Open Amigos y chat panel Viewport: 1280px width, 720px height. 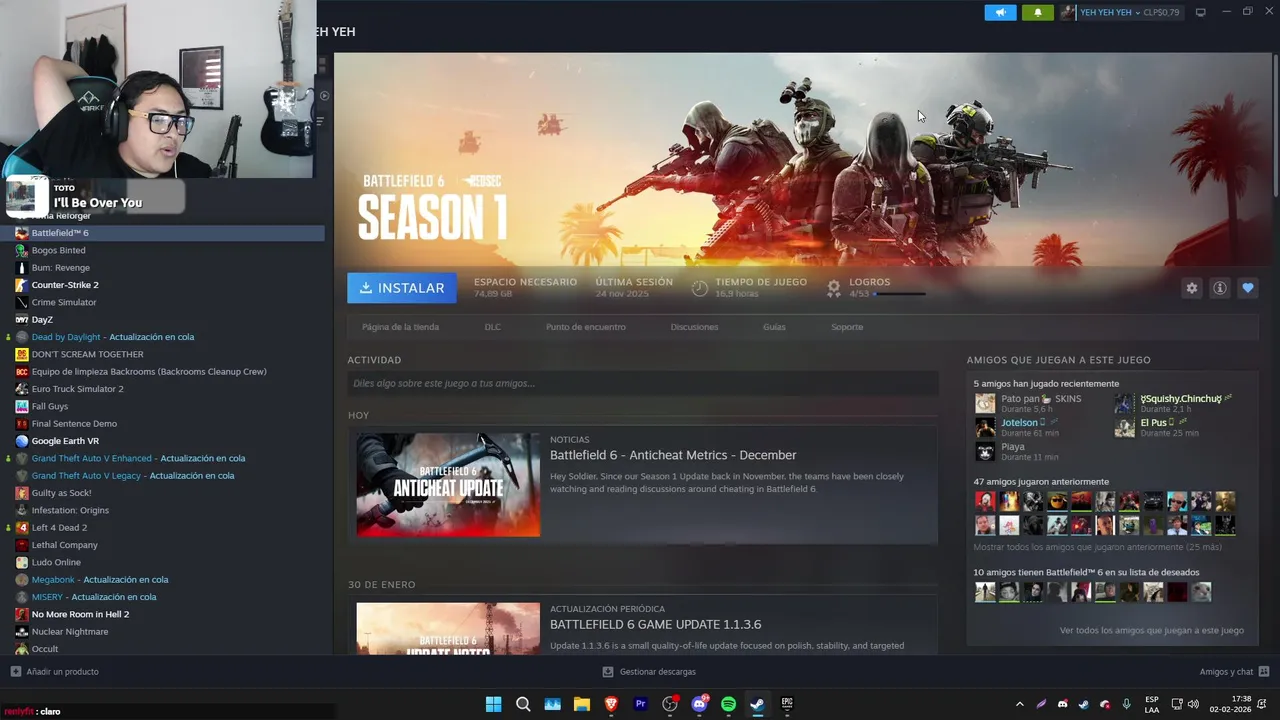tap(1234, 672)
